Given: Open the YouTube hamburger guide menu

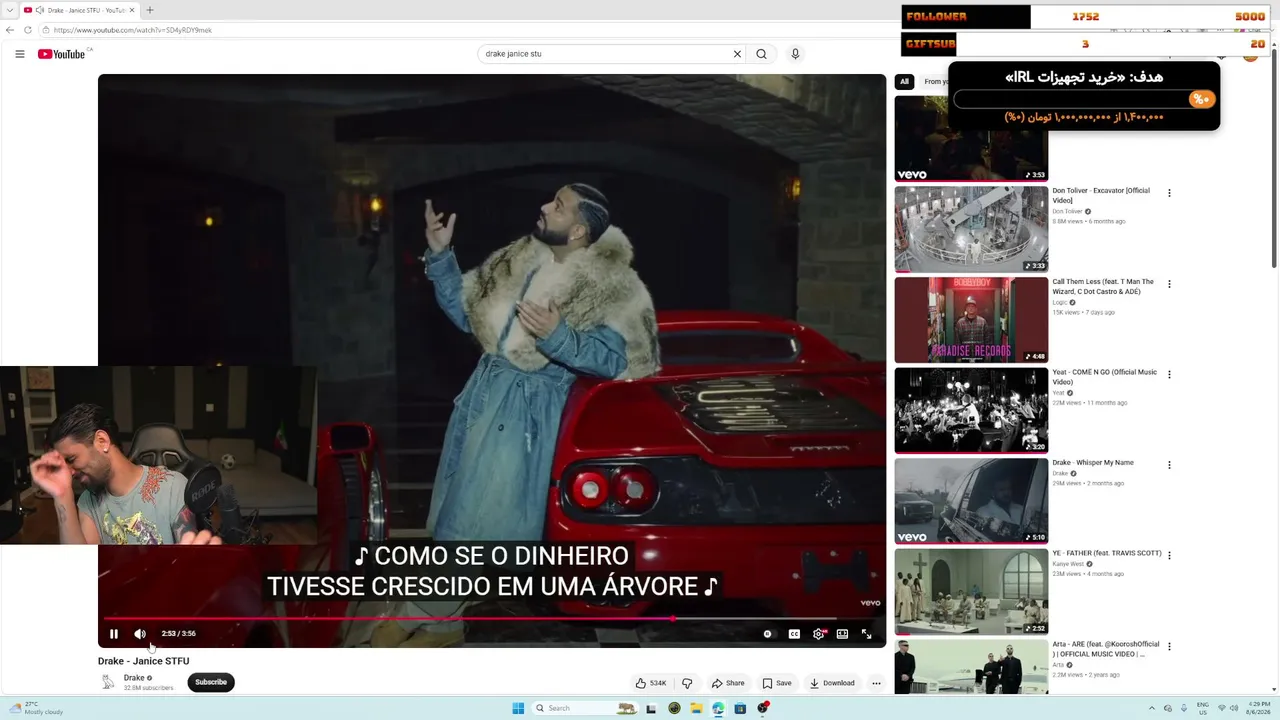Looking at the screenshot, I should point(20,54).
